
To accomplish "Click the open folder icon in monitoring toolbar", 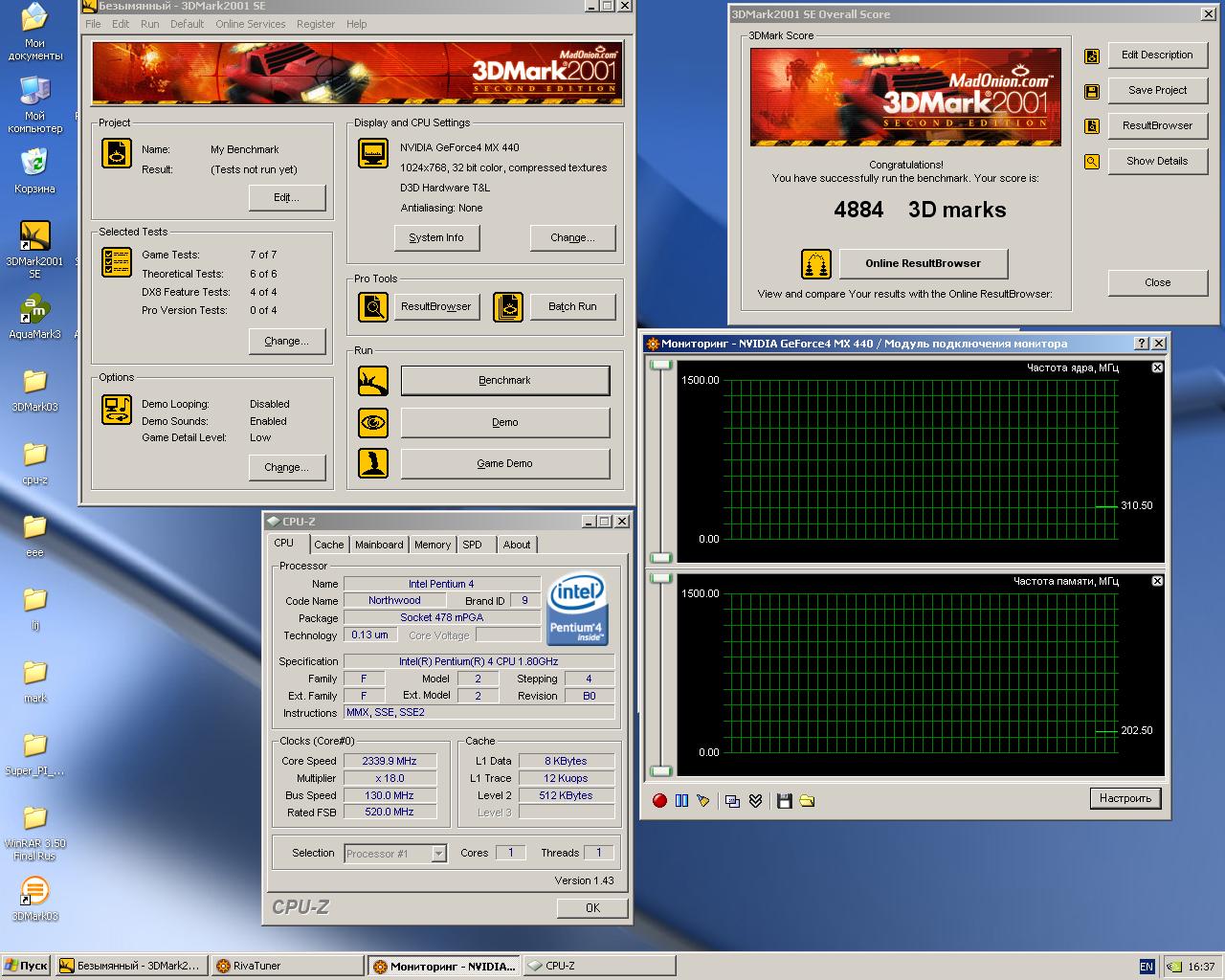I will coord(807,801).
